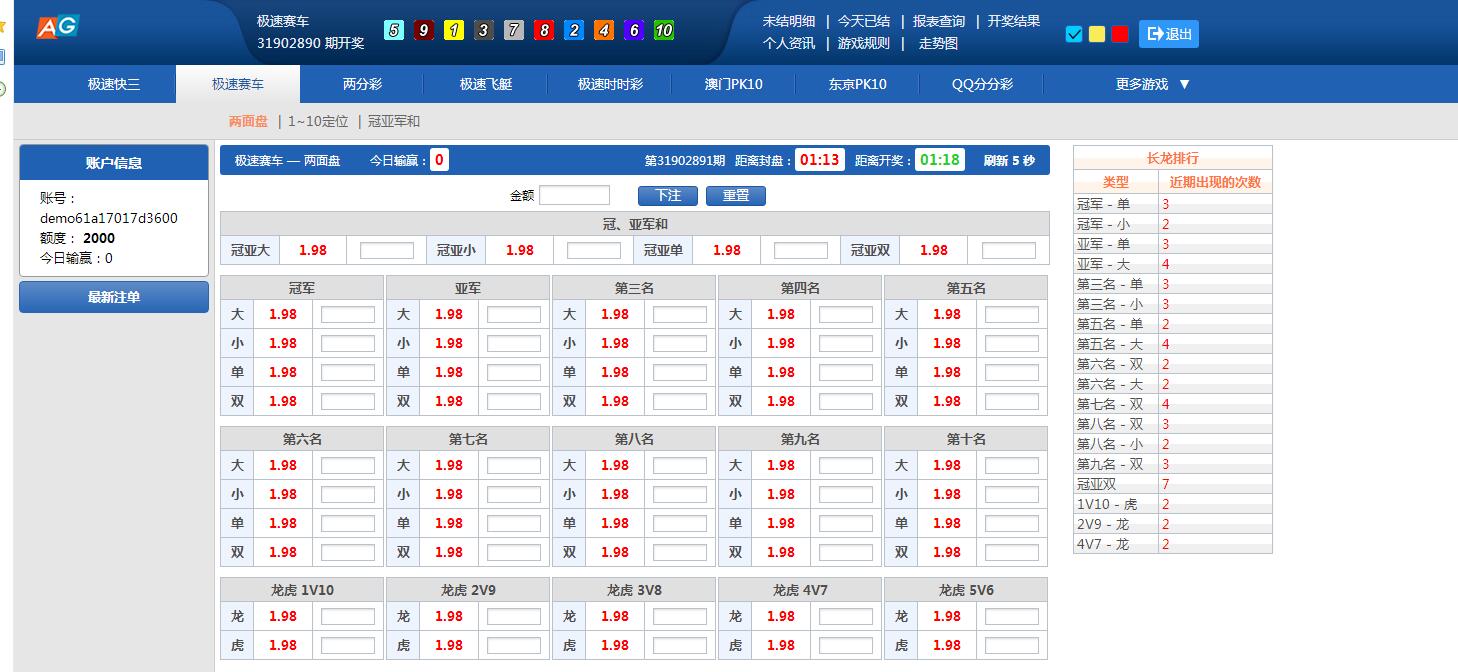Log out with the 退出 button

tap(1169, 34)
